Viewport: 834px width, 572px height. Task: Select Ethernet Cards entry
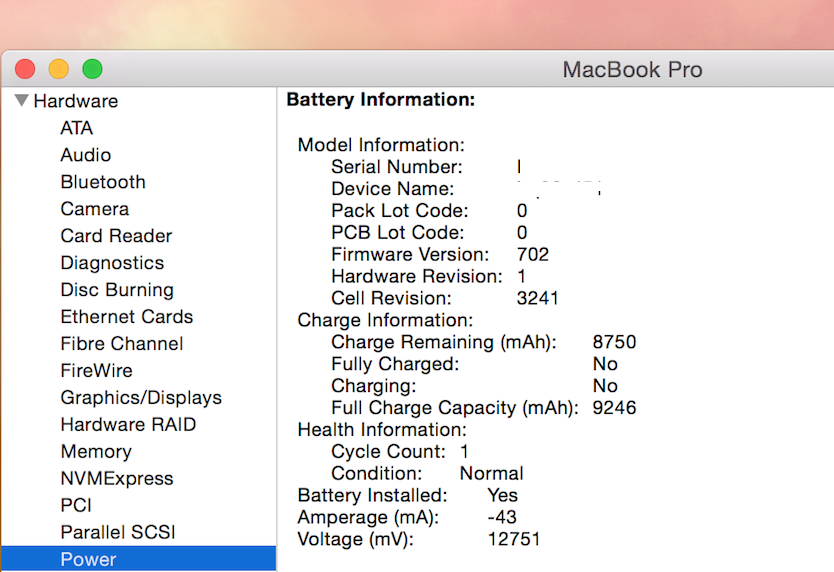pos(127,317)
